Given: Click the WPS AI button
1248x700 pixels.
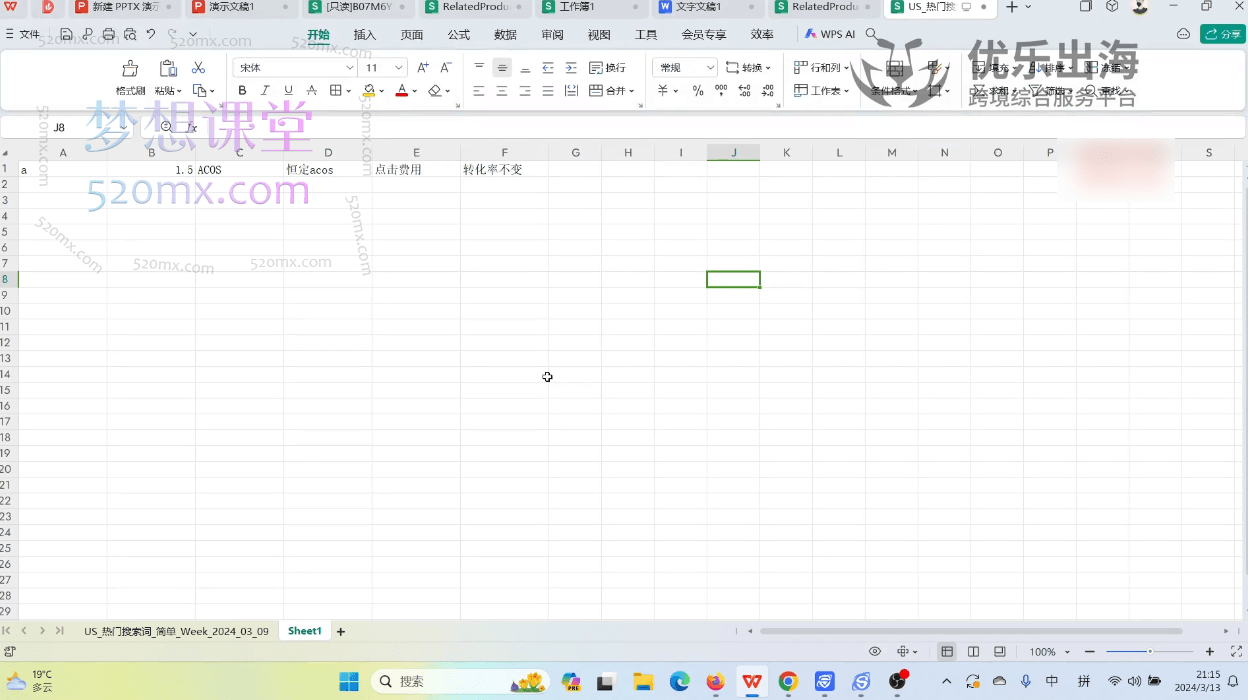Looking at the screenshot, I should click(829, 35).
